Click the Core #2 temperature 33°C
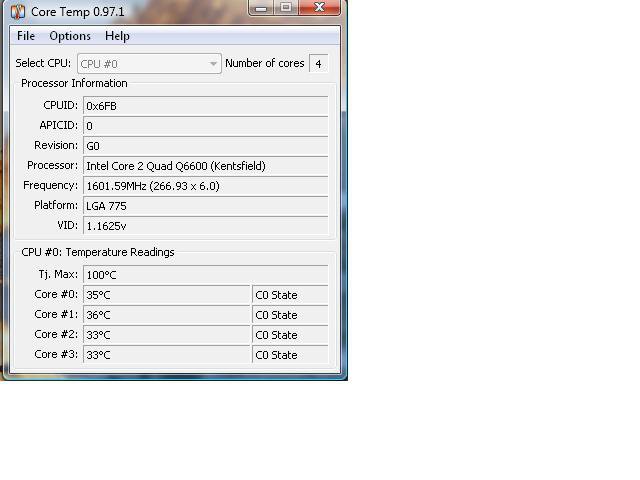Screen dimensions: 640x480 click(167, 335)
